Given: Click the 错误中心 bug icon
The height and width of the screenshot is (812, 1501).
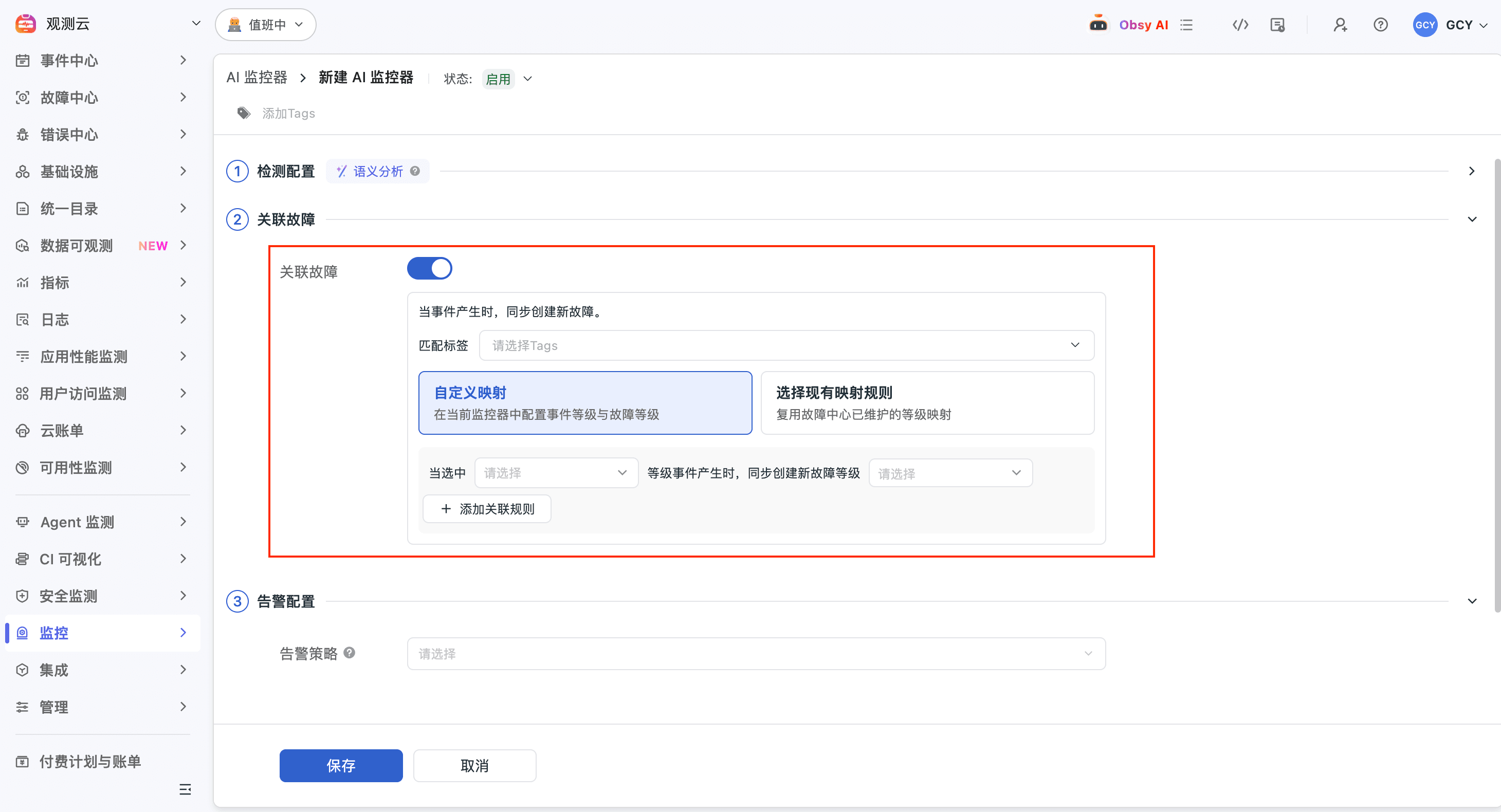Looking at the screenshot, I should 22,135.
